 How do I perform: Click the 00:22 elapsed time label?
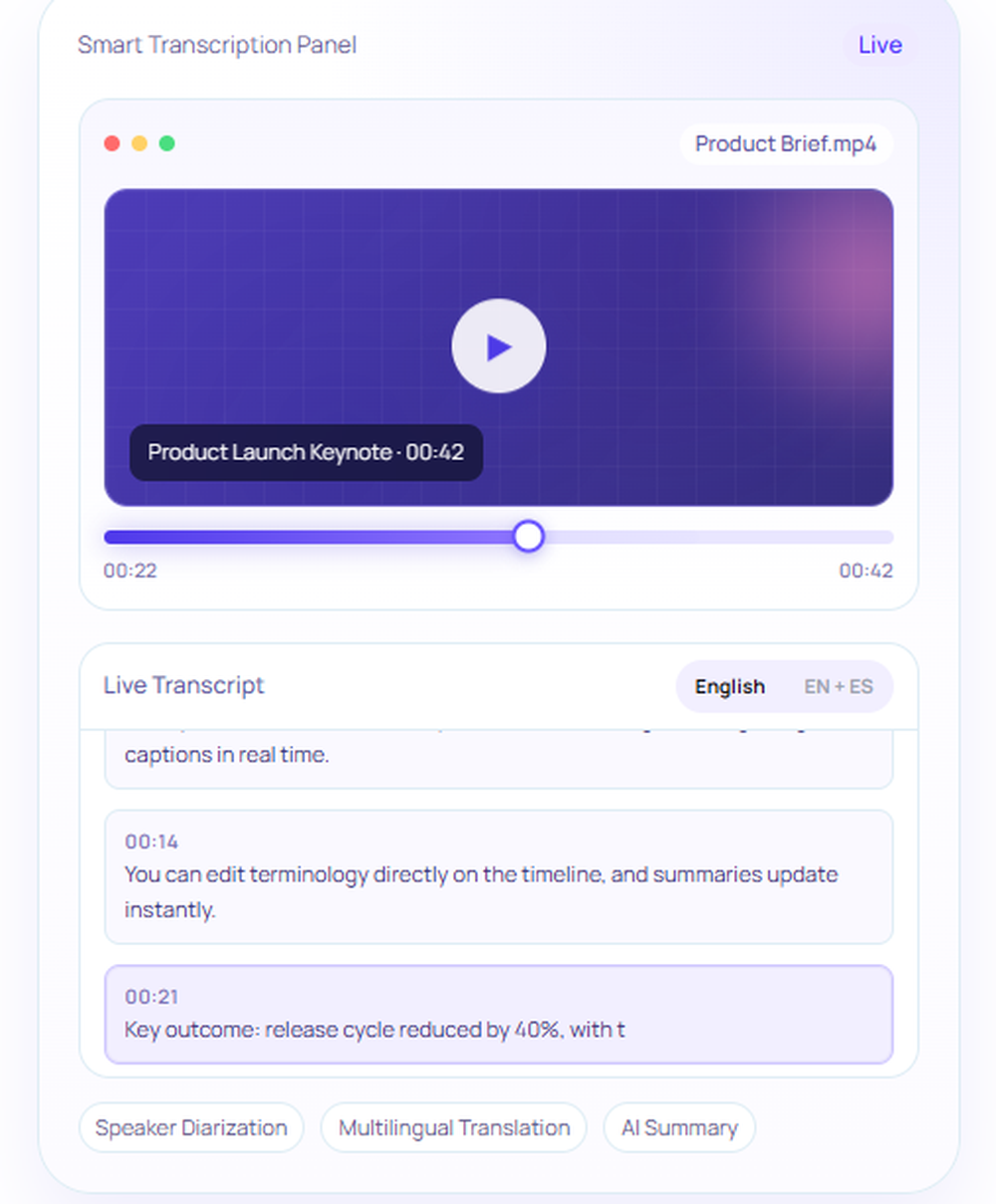coord(130,571)
